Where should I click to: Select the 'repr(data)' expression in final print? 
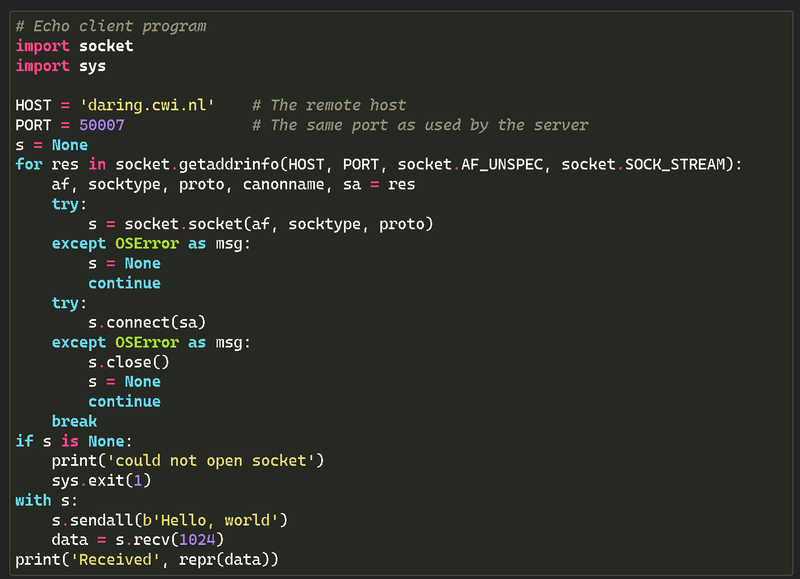(230, 559)
